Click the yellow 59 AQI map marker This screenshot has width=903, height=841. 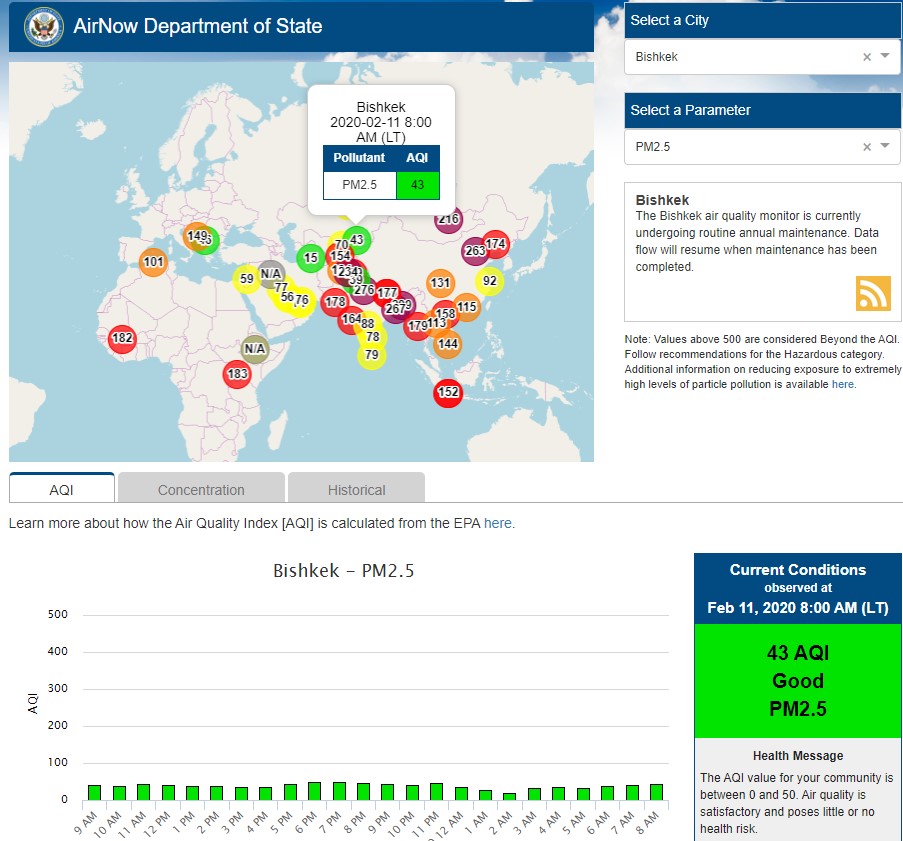(246, 278)
